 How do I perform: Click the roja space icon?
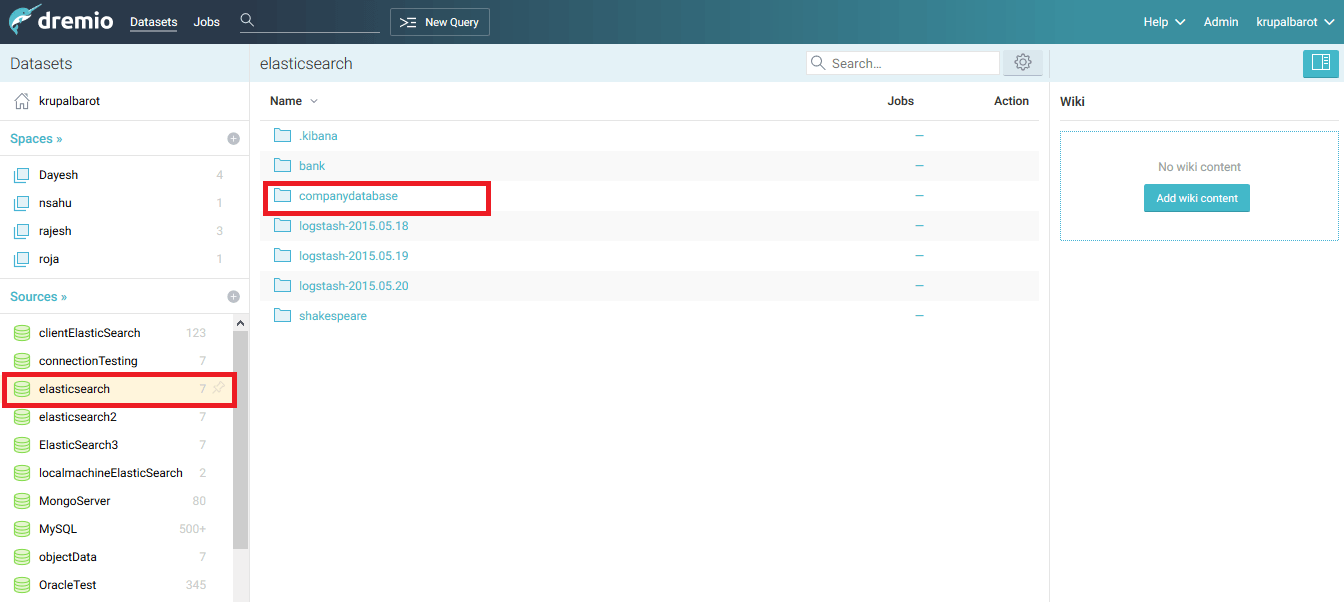coord(21,259)
